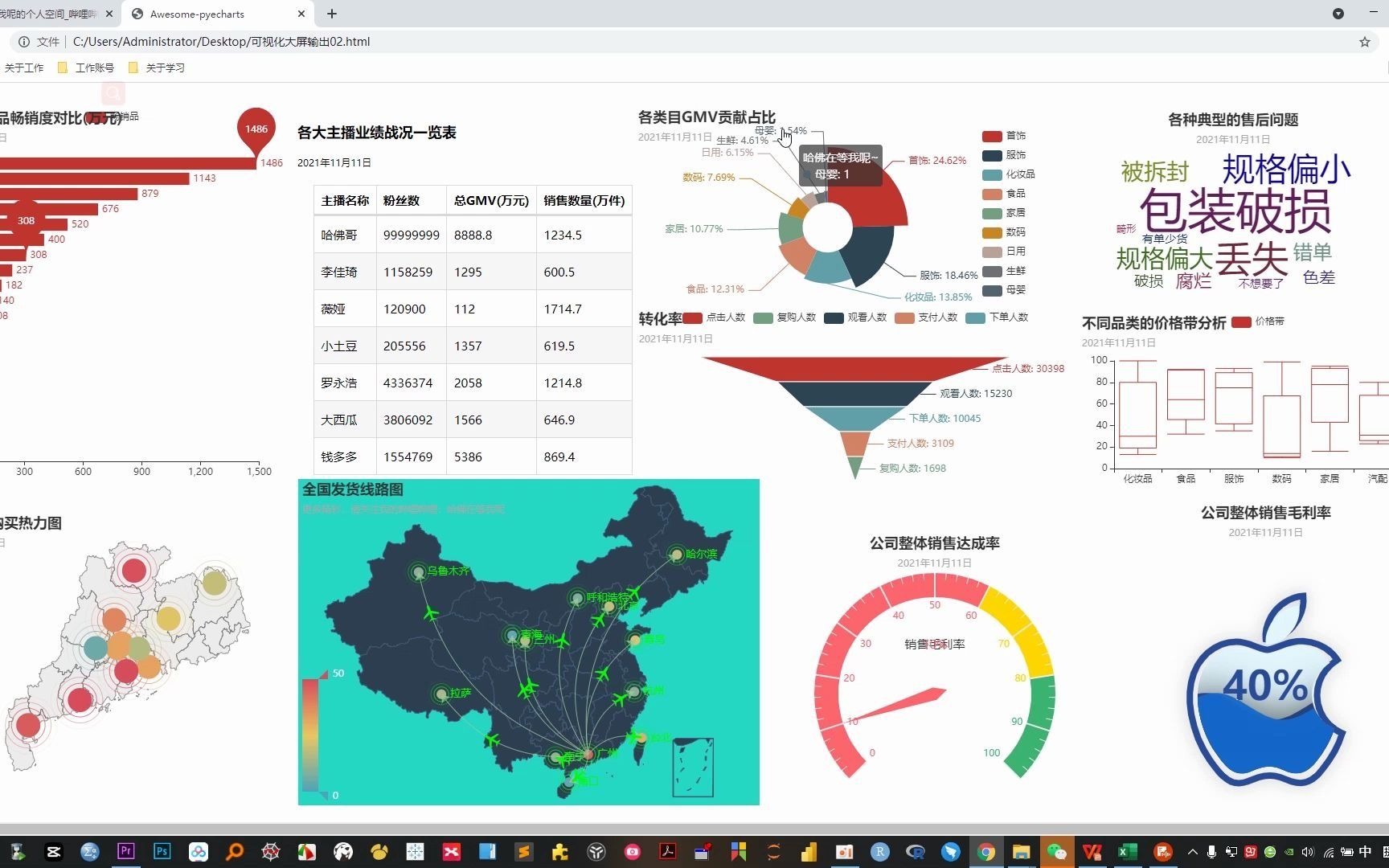Viewport: 1389px width, 868px height.
Task: Open CapCut from the taskbar
Action: point(54,852)
